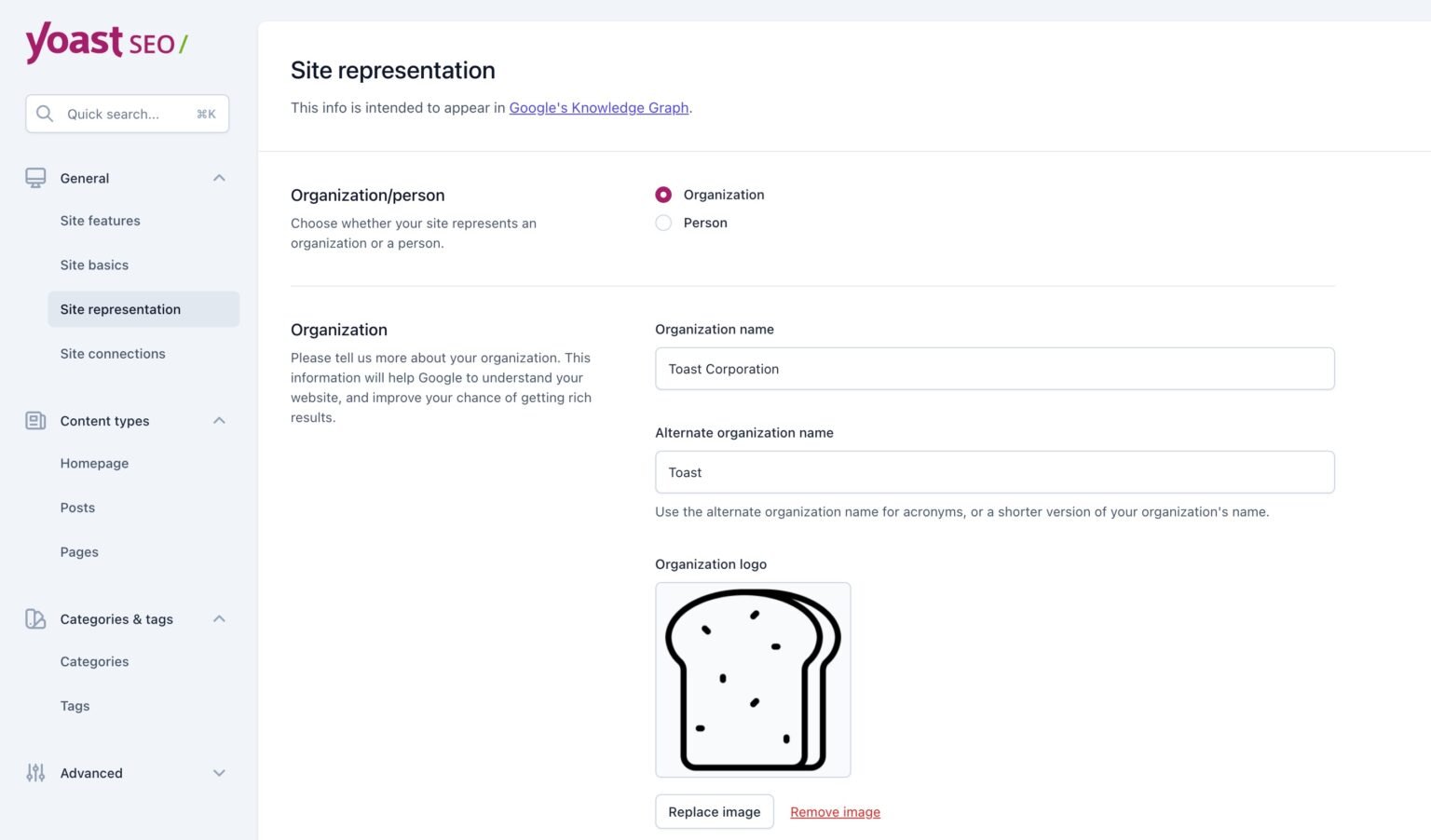Open the Google's Knowledge Graph link
Viewport: 1431px width, 840px height.
[599, 107]
